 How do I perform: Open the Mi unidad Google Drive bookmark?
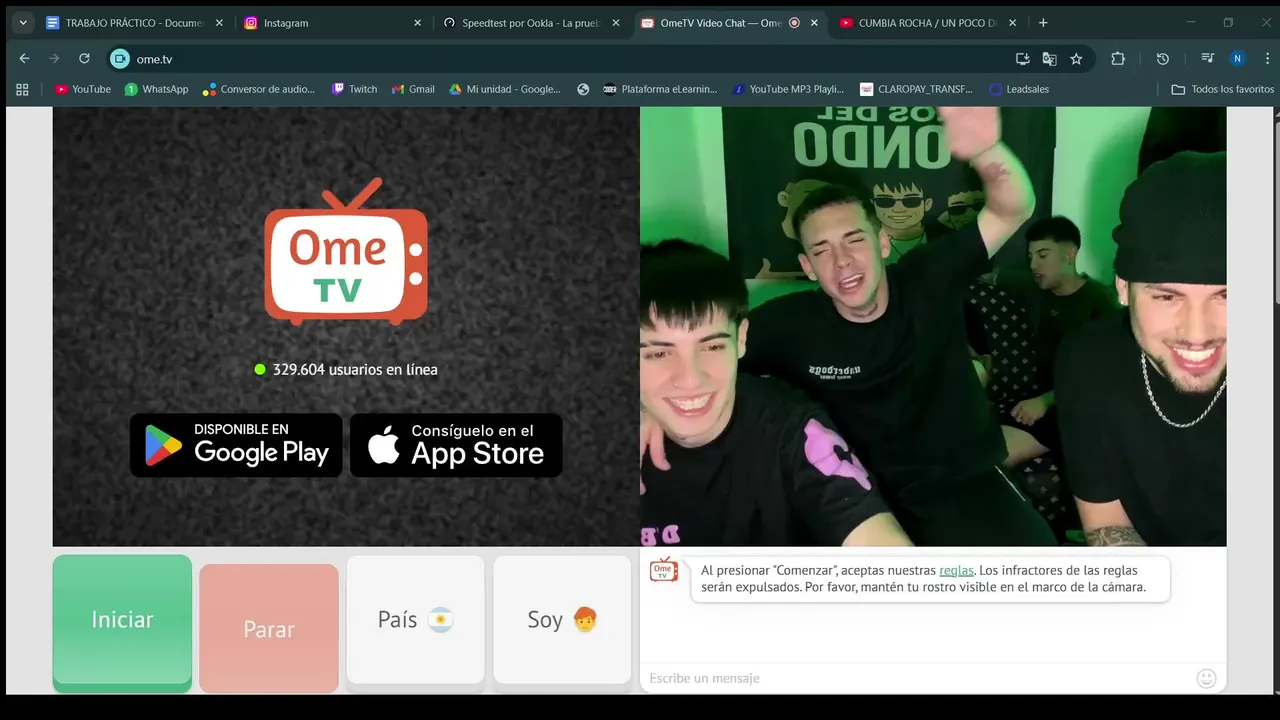pos(504,89)
